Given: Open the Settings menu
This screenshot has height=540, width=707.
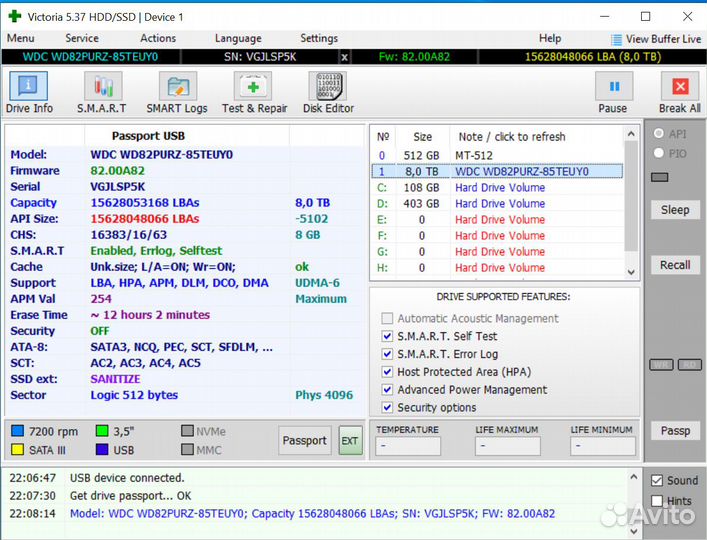Looking at the screenshot, I should (319, 38).
